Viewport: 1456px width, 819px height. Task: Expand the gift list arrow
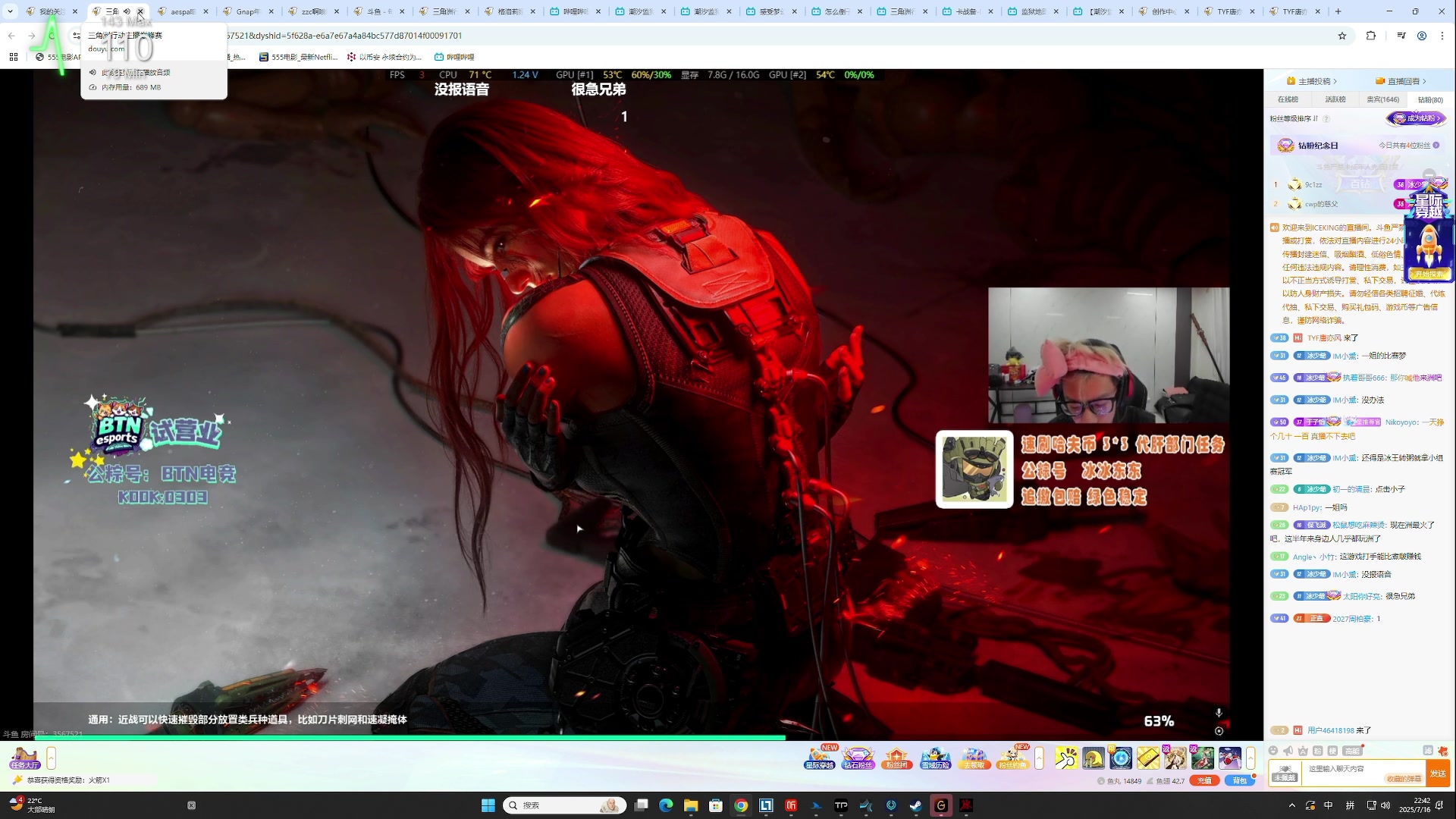click(1250, 758)
